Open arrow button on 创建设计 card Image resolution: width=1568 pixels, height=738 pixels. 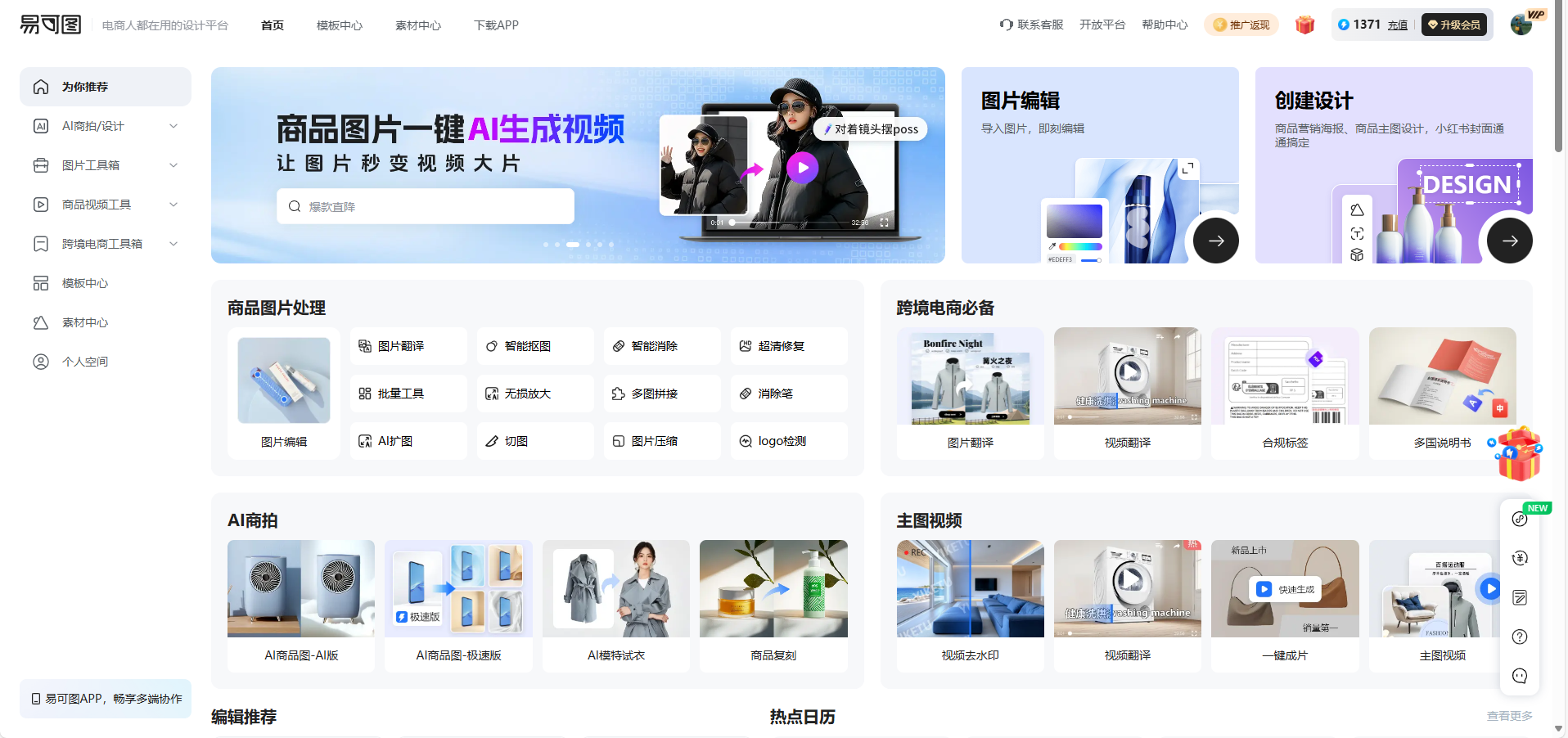1510,241
